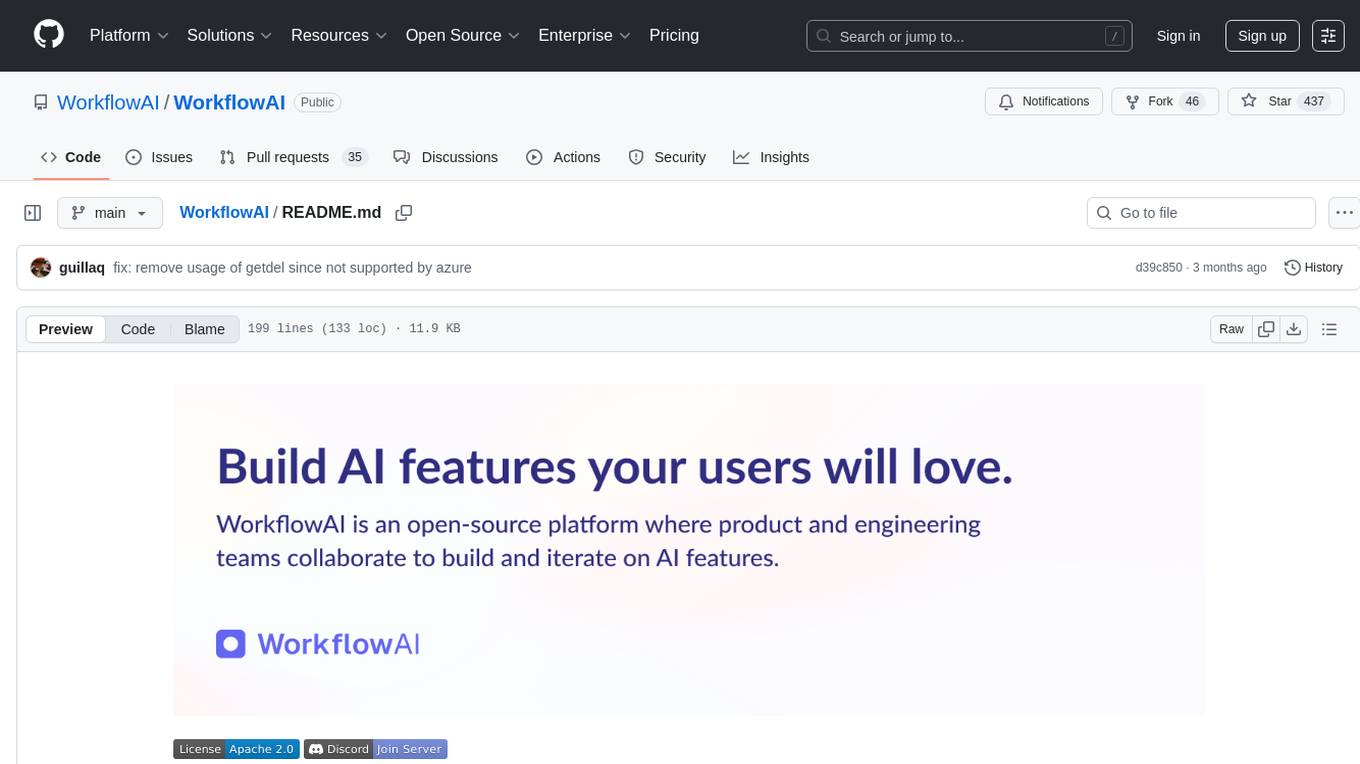Copy the README.md file path

[x=404, y=213]
